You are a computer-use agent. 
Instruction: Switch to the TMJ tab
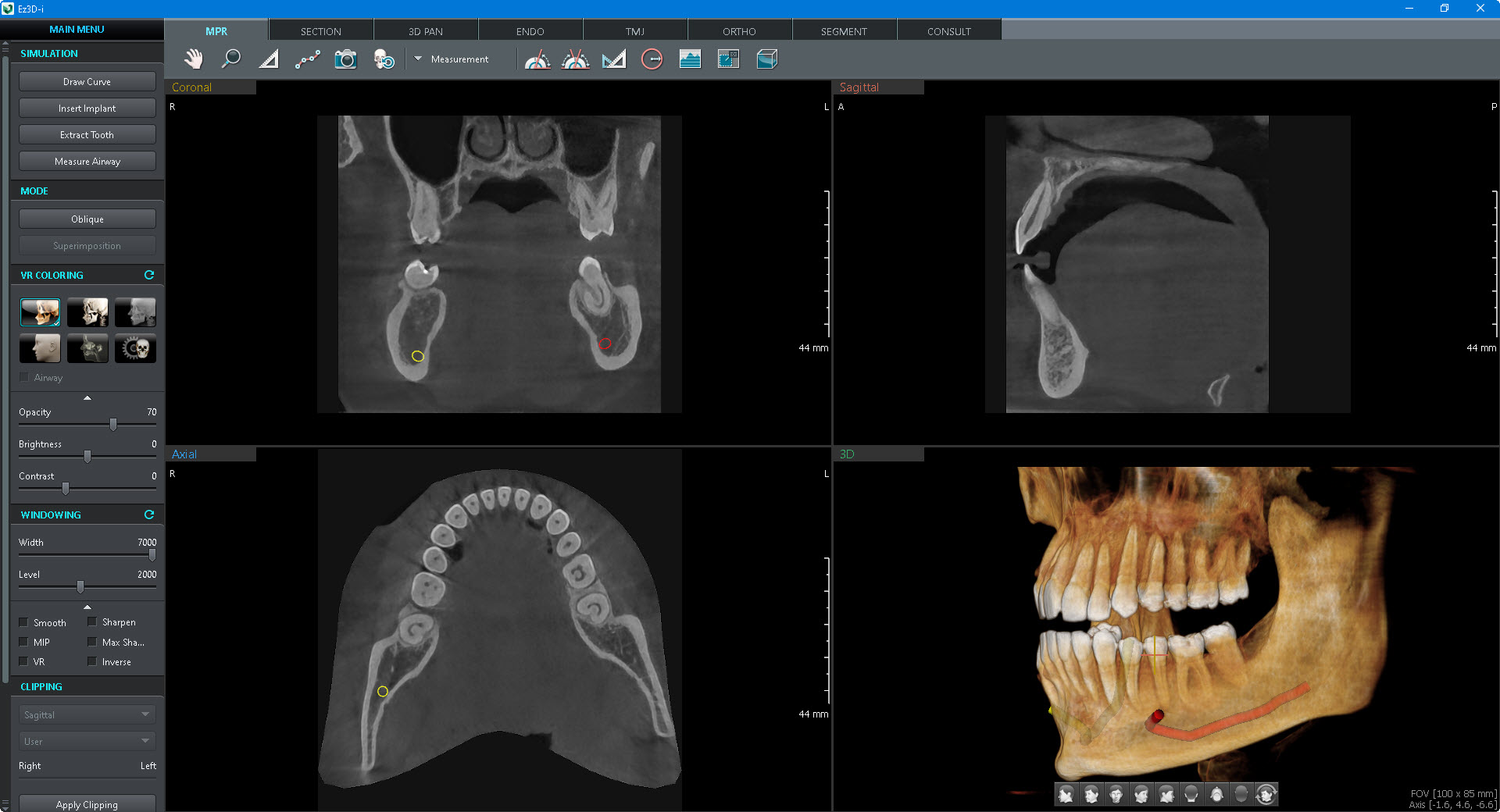pos(635,31)
